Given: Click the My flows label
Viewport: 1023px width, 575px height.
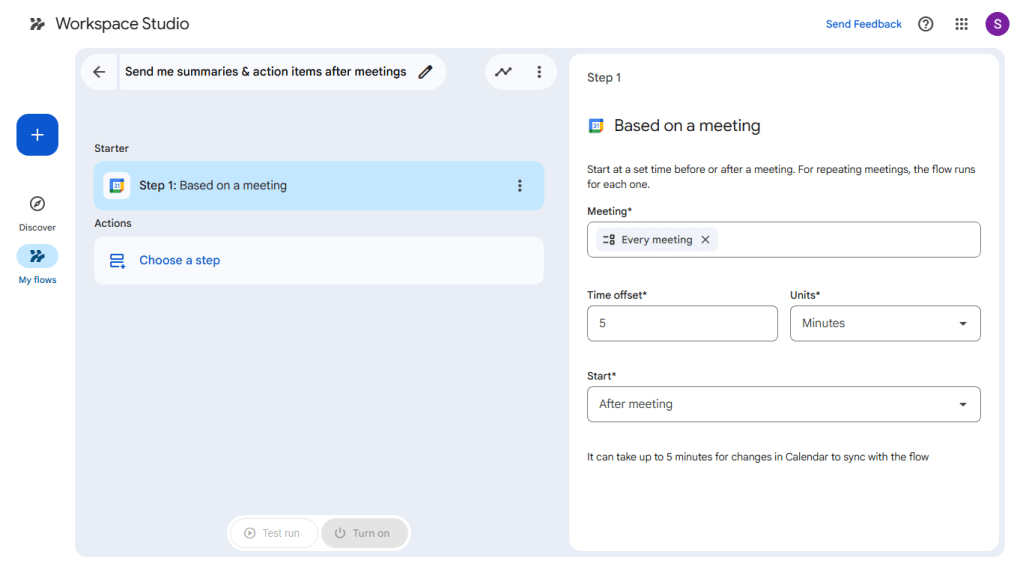Looking at the screenshot, I should click(x=37, y=280).
